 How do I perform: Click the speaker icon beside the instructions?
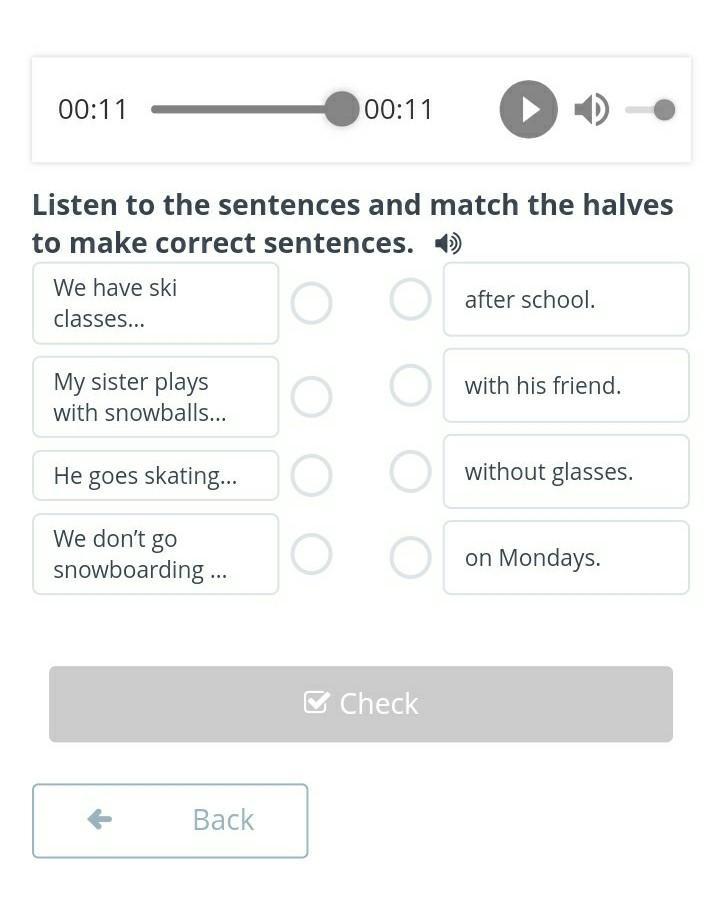(x=448, y=243)
